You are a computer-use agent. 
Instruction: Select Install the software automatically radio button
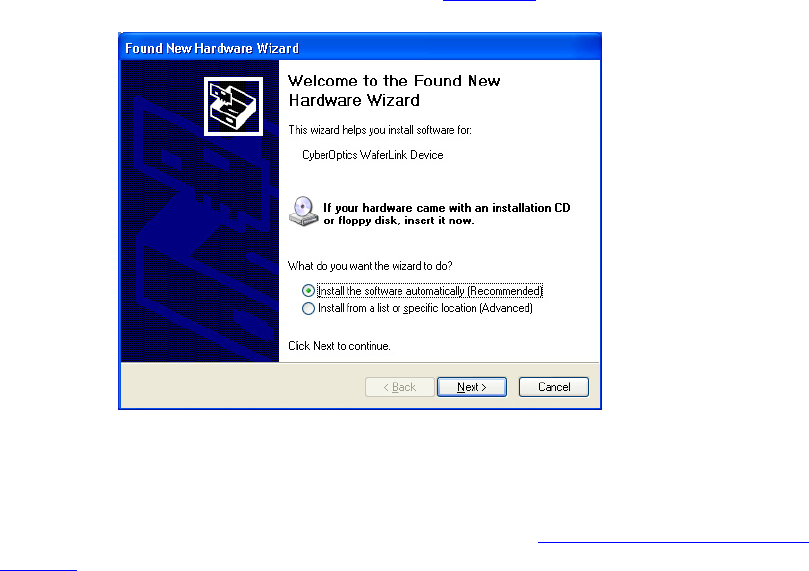click(308, 291)
